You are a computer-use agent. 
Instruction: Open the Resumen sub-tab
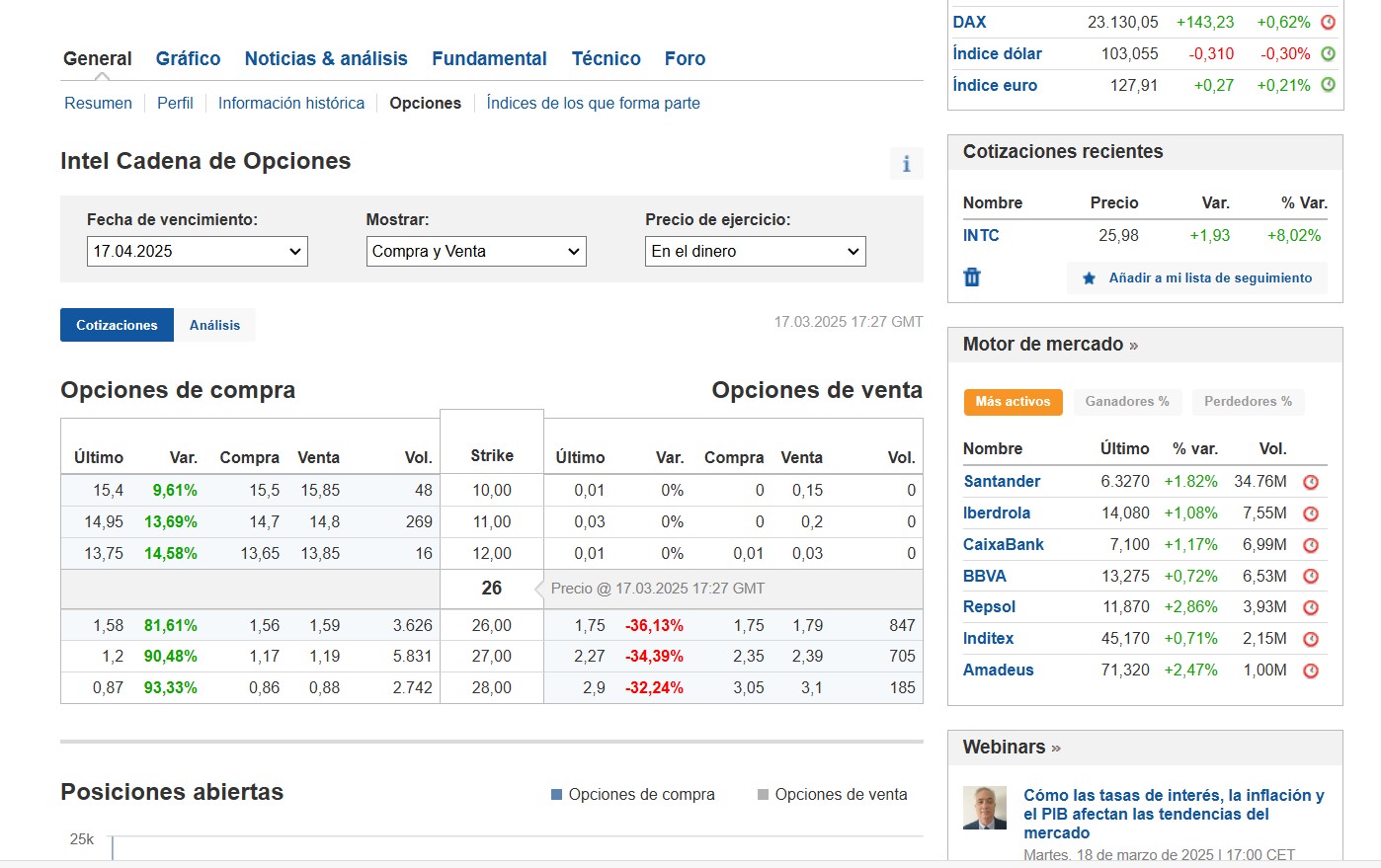coord(98,103)
